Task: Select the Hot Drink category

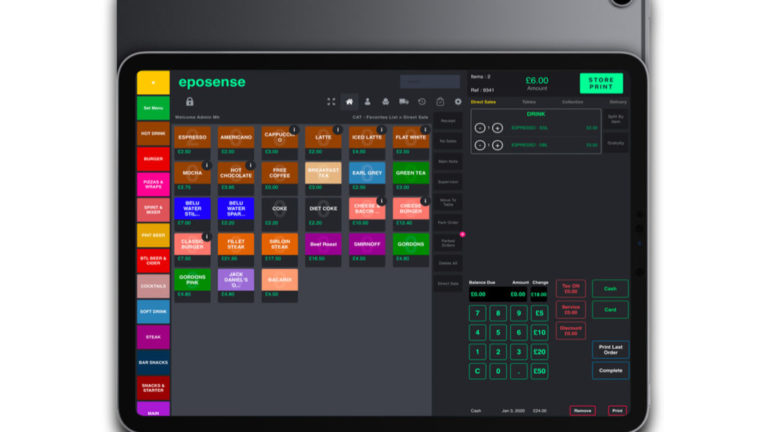Action: (x=153, y=133)
